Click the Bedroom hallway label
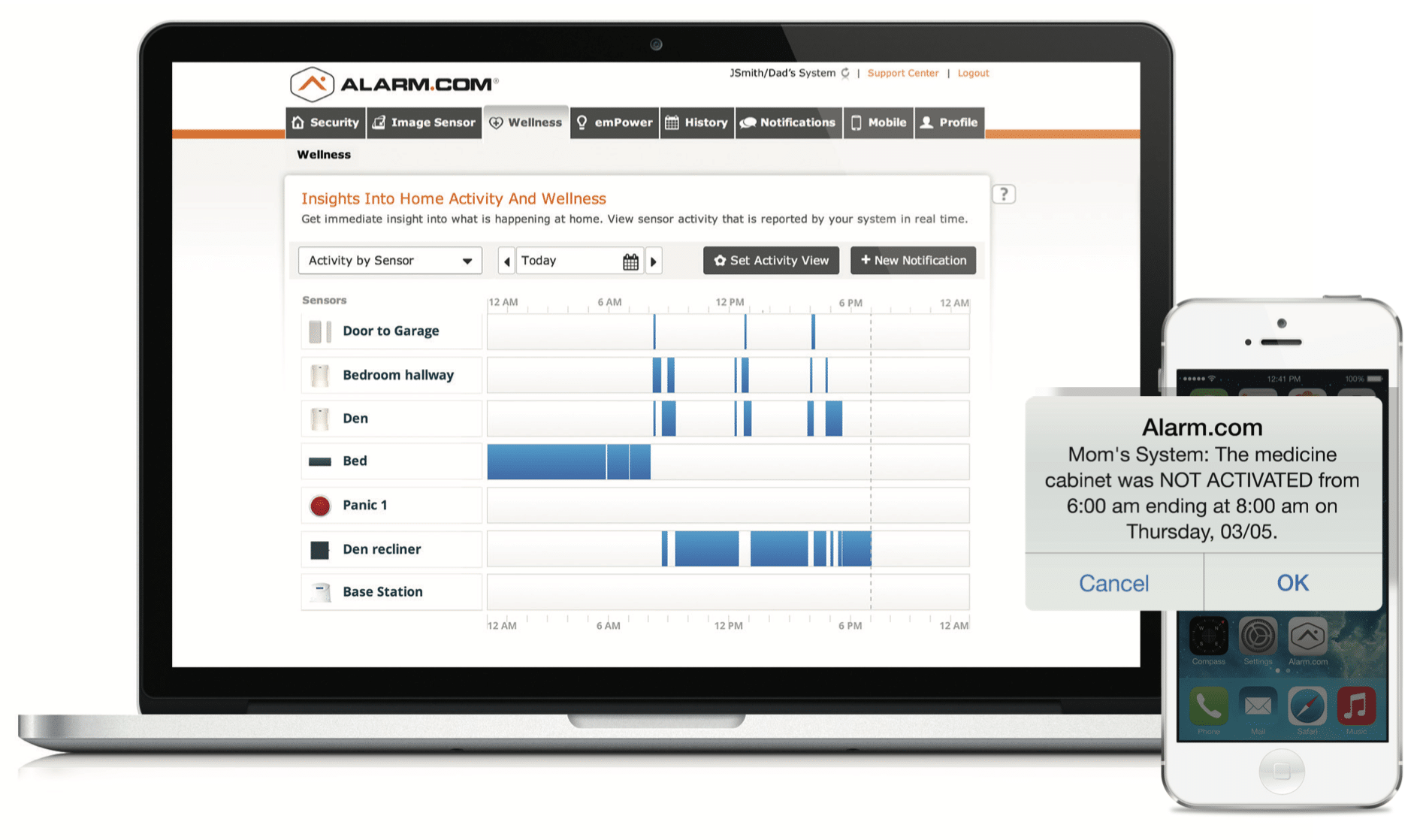 pyautogui.click(x=398, y=375)
